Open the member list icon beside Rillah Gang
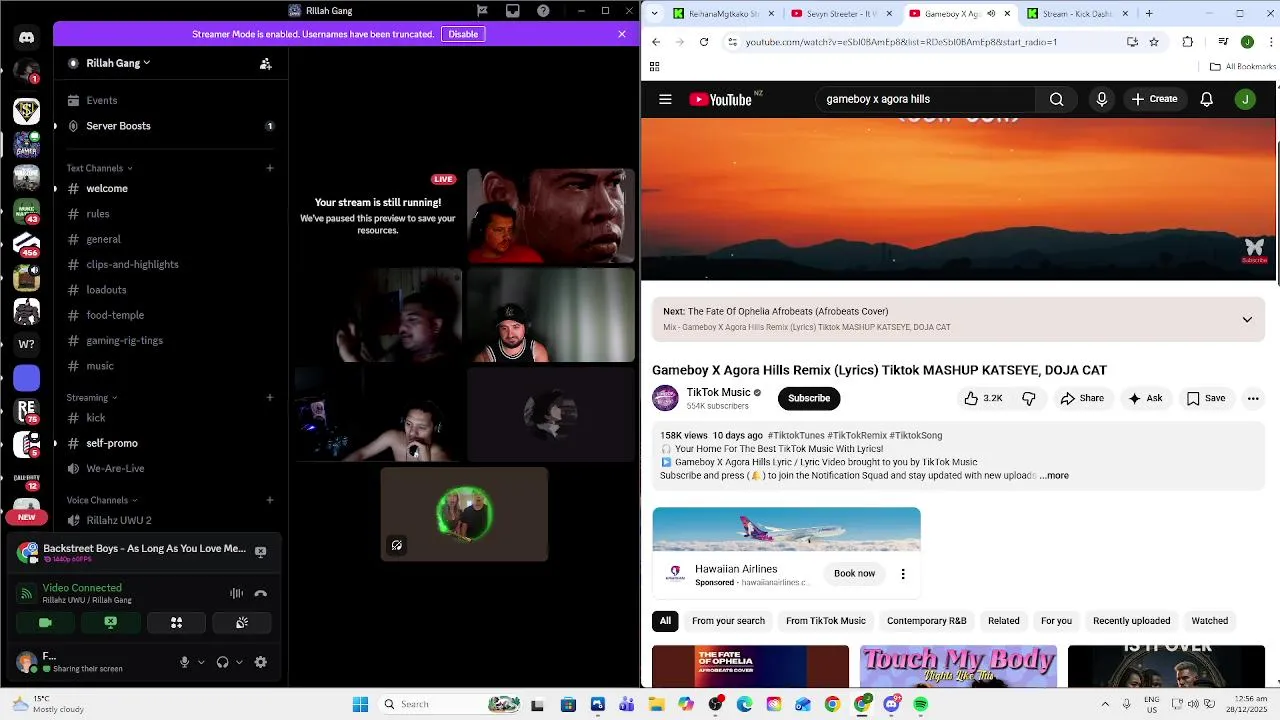Viewport: 1280px width, 720px height. click(x=265, y=63)
